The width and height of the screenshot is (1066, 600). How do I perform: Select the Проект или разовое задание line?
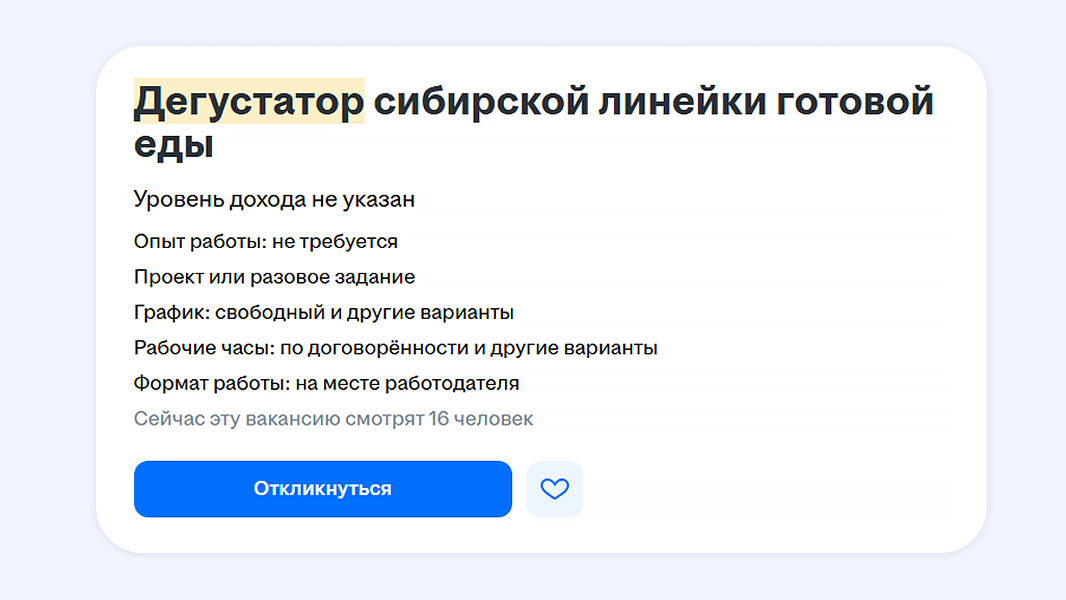point(274,277)
